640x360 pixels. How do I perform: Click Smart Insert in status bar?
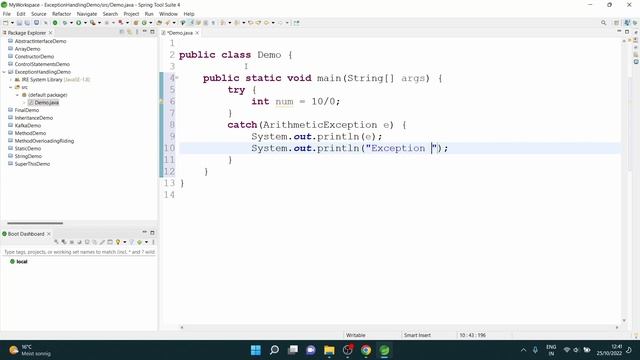click(417, 335)
